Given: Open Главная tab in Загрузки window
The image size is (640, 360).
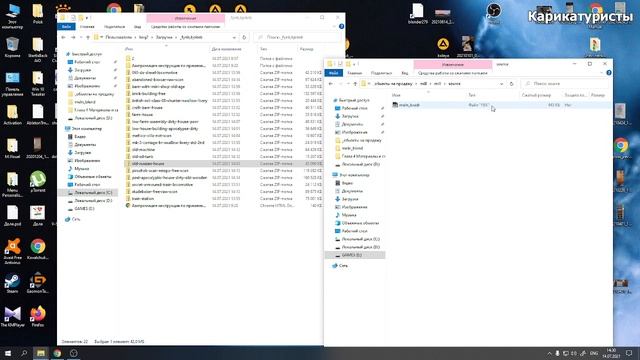Looking at the screenshot, I should [x=87, y=27].
